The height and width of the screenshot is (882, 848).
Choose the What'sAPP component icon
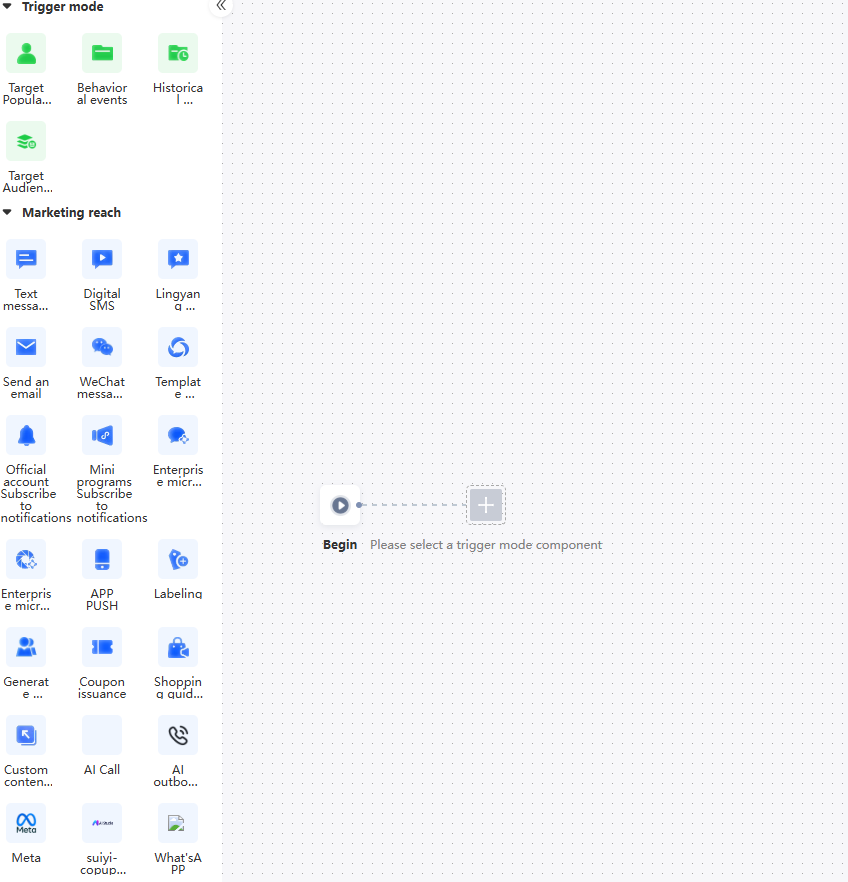point(178,823)
